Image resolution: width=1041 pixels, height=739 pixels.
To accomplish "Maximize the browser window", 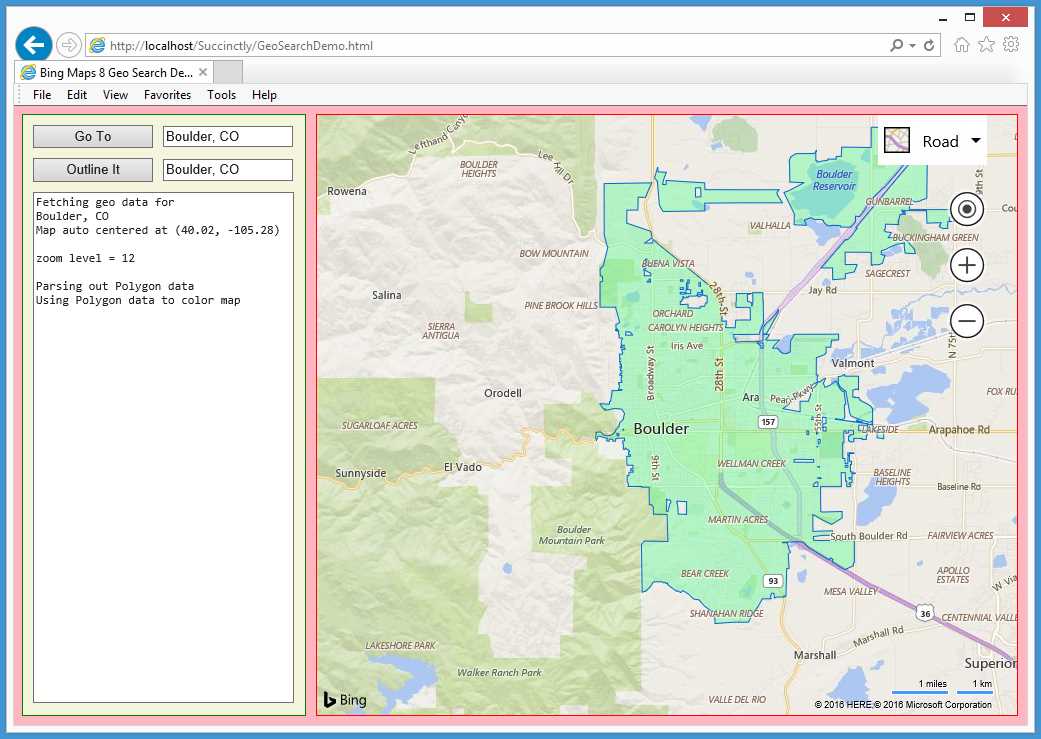I will point(970,17).
